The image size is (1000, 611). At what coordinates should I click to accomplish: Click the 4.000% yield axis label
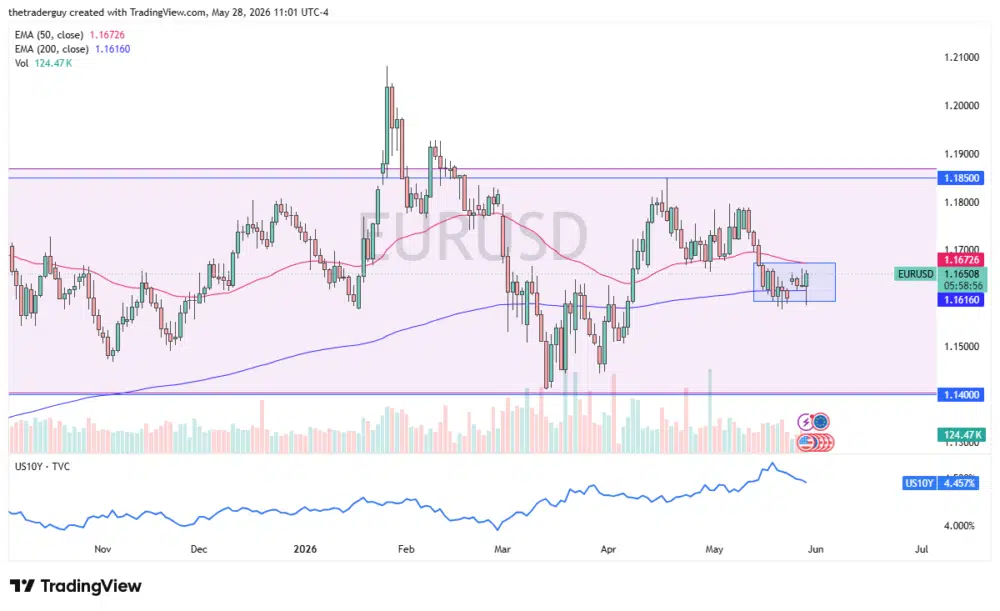[x=959, y=526]
